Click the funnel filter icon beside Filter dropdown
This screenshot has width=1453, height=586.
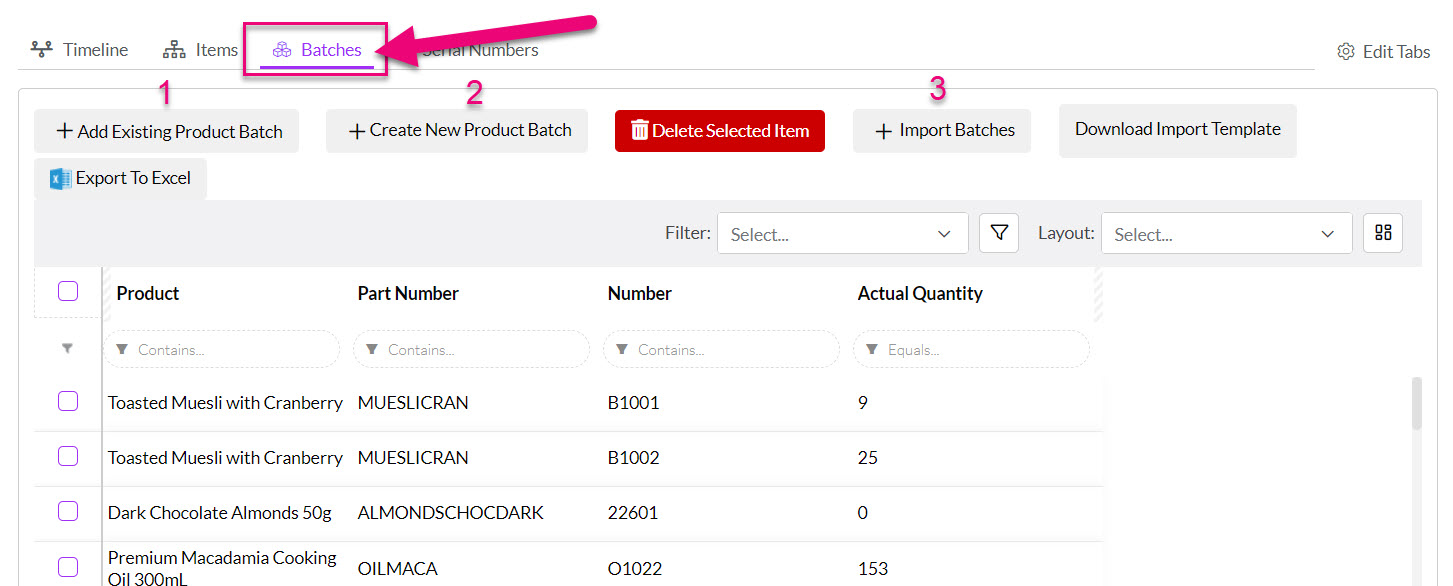pos(998,232)
